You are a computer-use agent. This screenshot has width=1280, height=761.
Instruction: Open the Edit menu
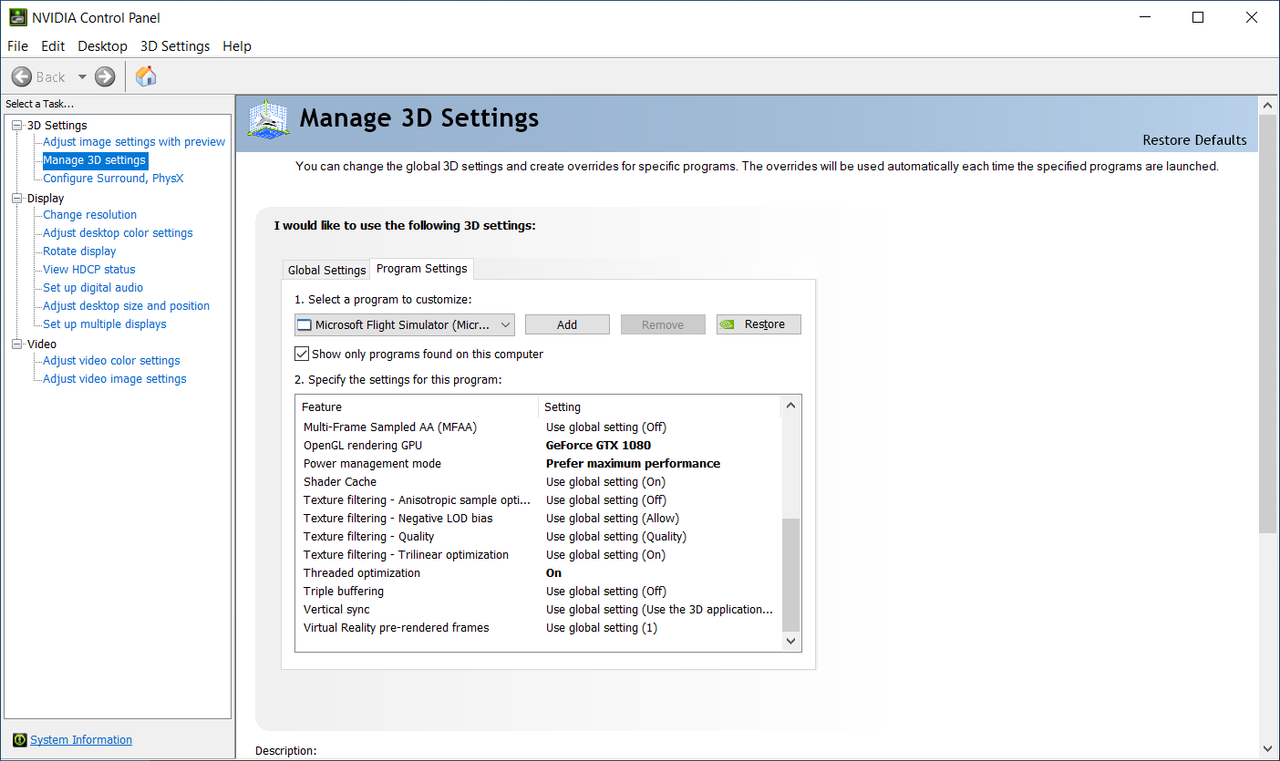[53, 46]
